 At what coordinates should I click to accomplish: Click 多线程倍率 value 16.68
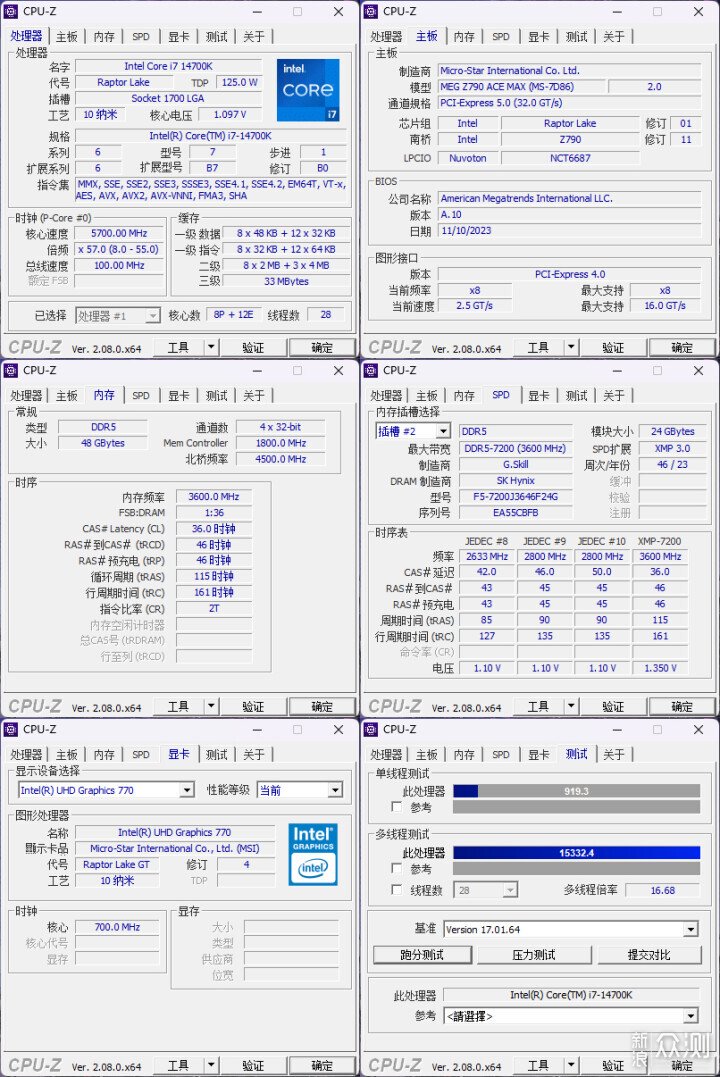pos(662,890)
